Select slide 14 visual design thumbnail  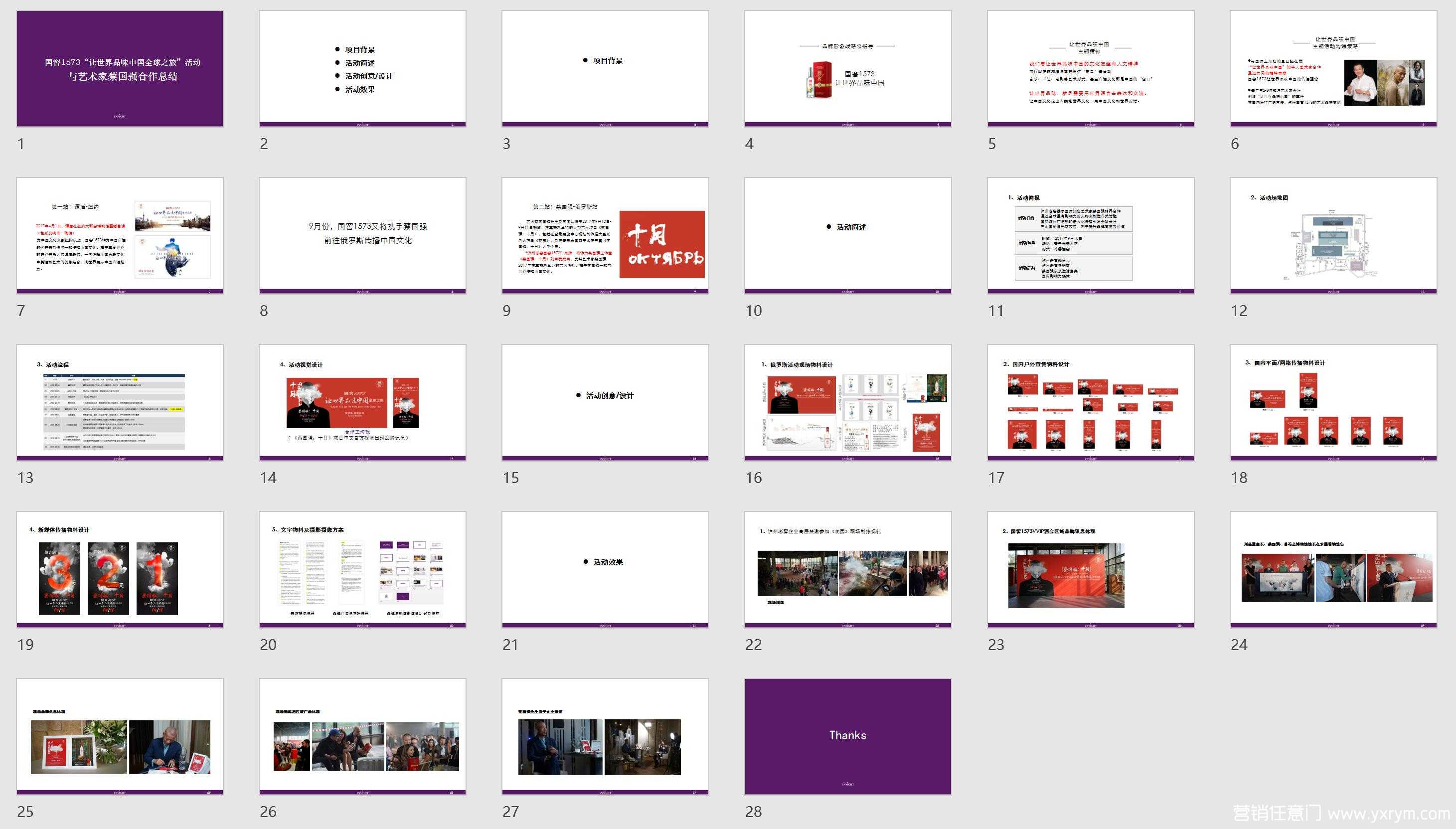362,402
